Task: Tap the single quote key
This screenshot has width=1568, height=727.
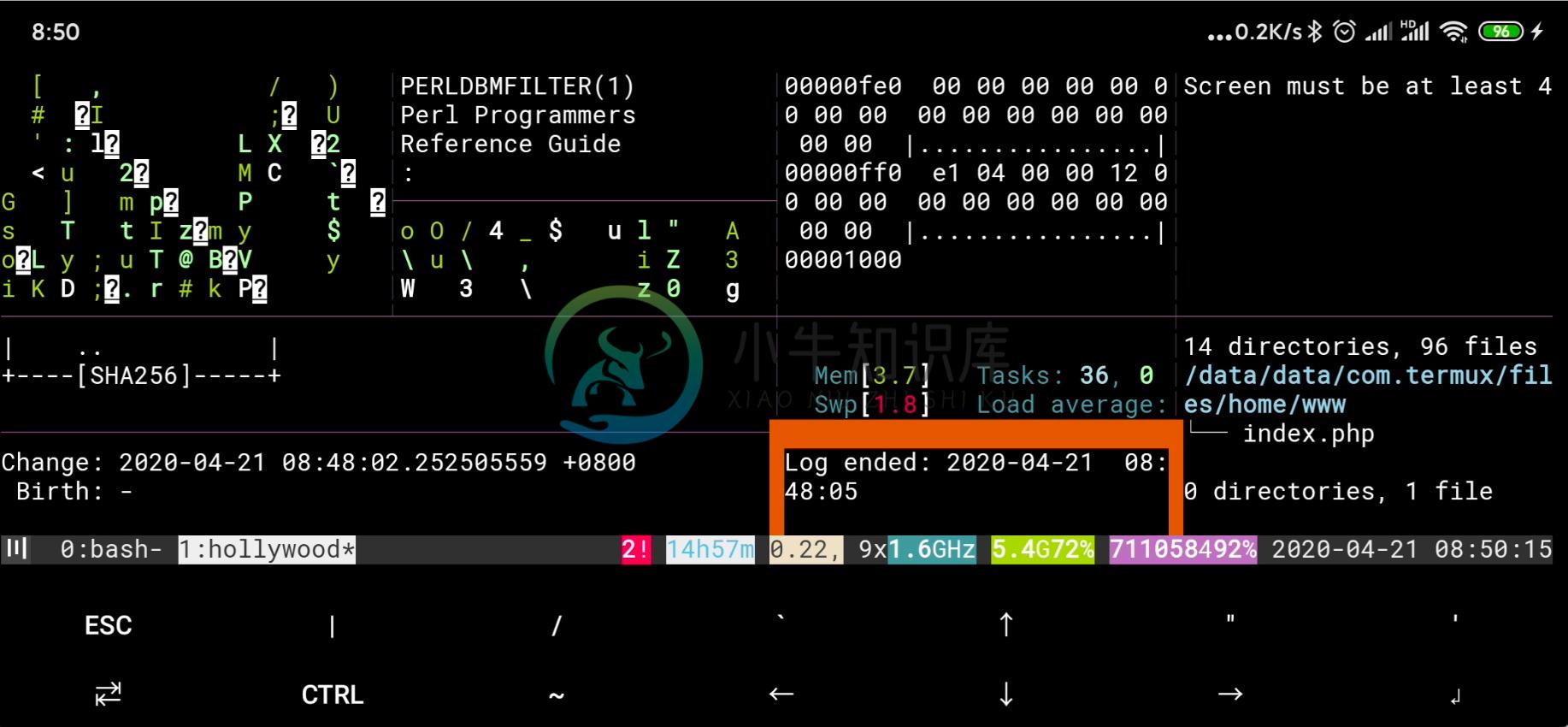Action: pos(1454,619)
